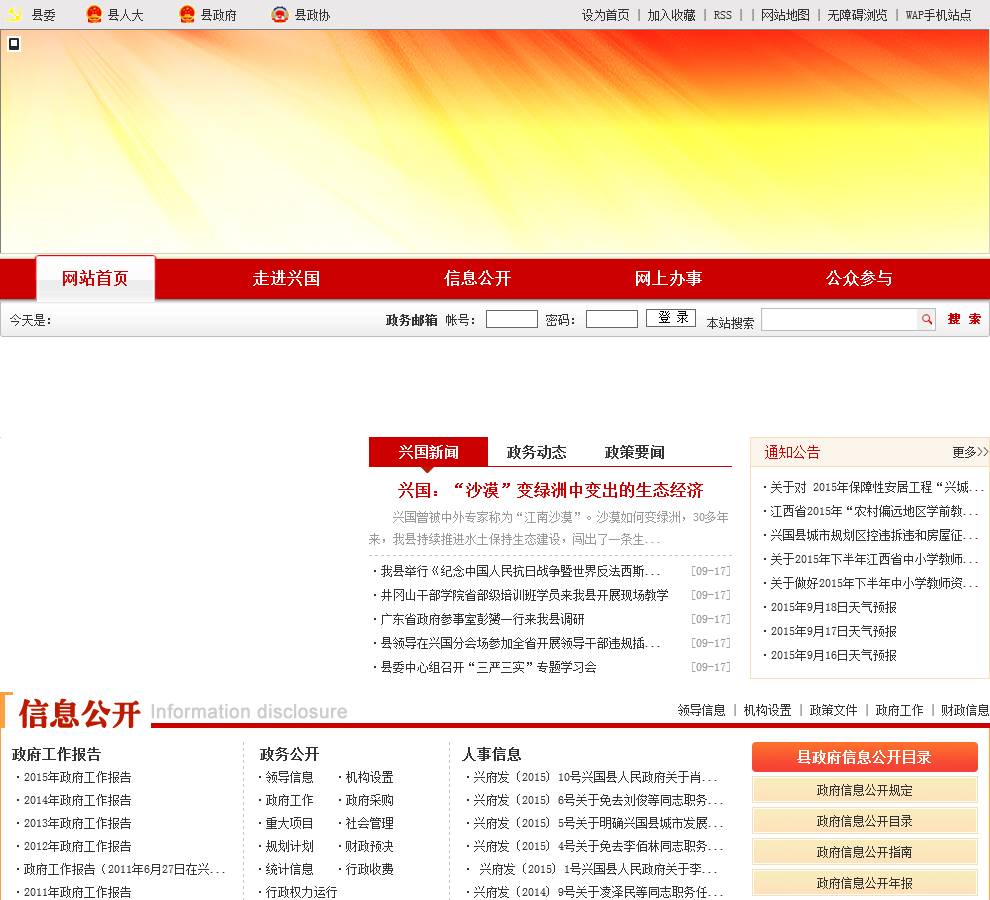Click the red 搜索 button
Screen dimensions: 990x900
point(964,319)
